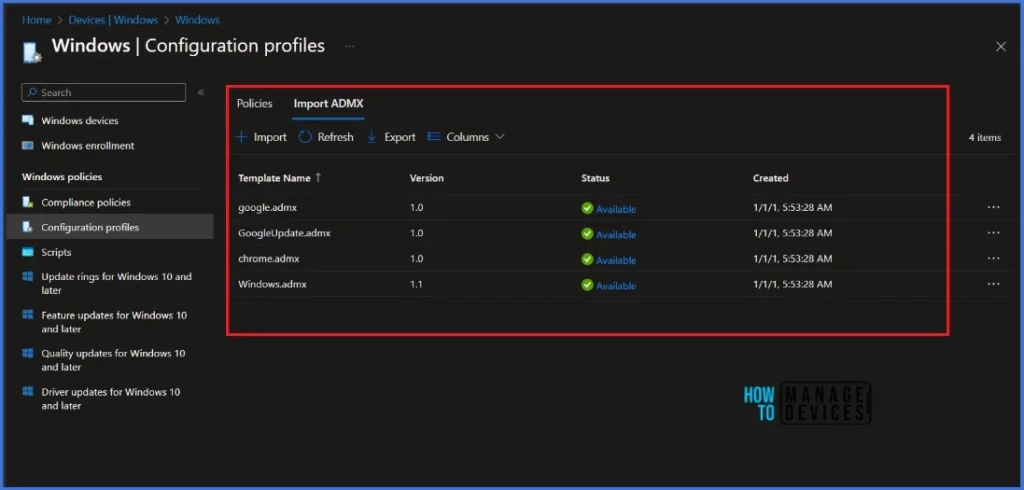This screenshot has width=1024, height=490.
Task: Open the ellipsis next to the page title
Action: coord(350,46)
